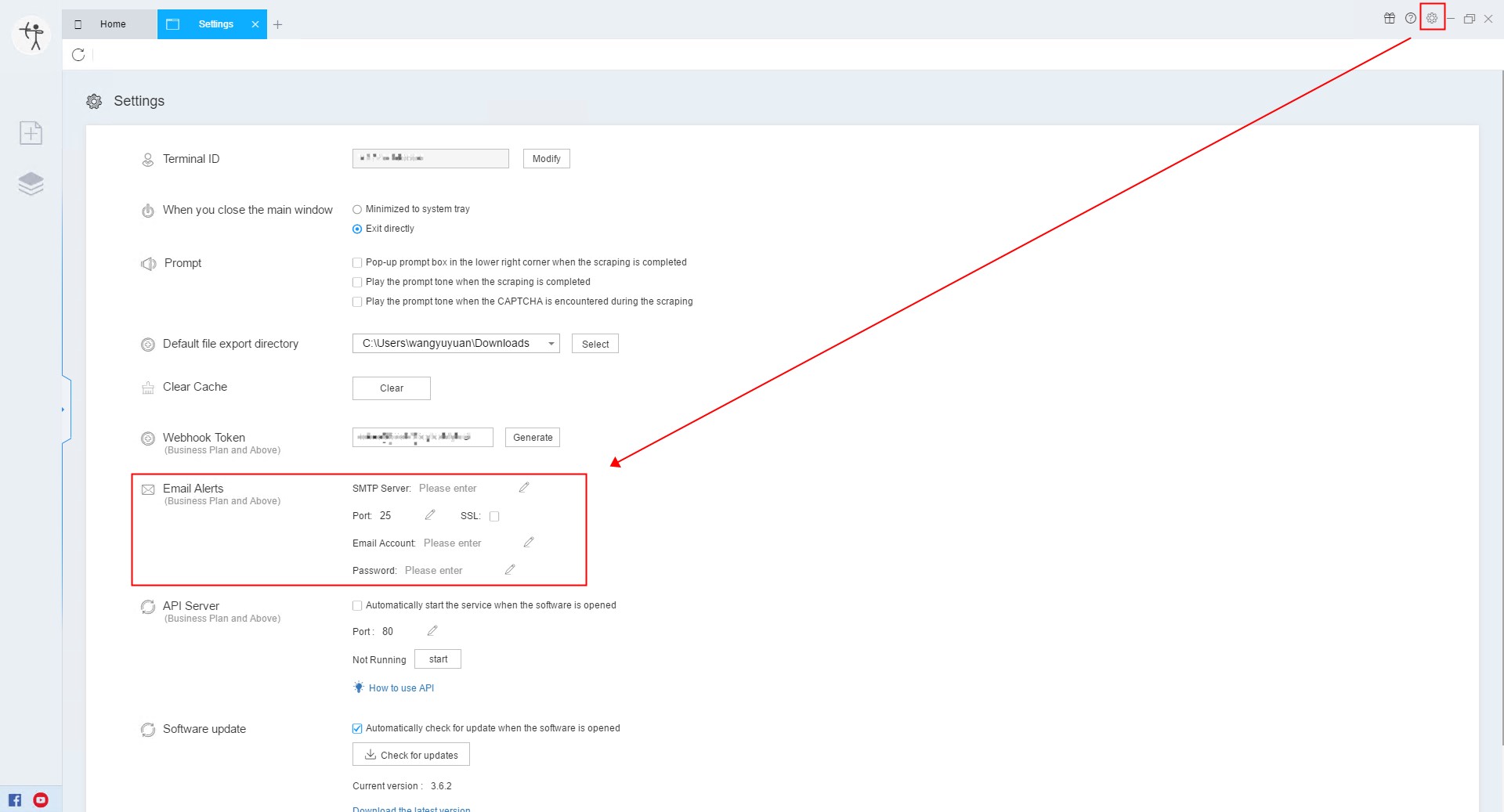Image resolution: width=1504 pixels, height=812 pixels.
Task: Open the How to use API link
Action: [401, 688]
